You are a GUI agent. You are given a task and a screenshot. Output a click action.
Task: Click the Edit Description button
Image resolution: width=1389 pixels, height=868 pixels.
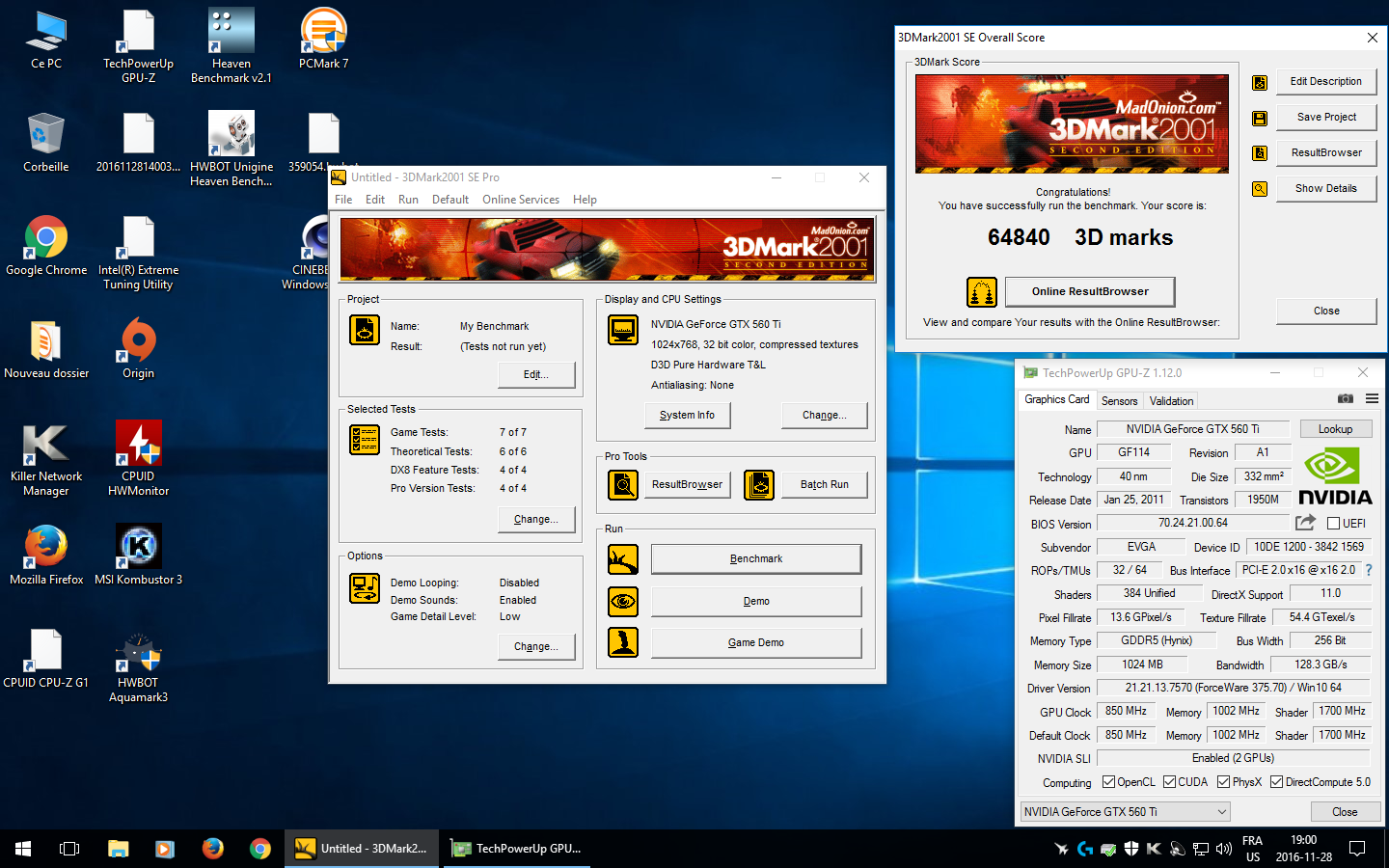pos(1326,82)
